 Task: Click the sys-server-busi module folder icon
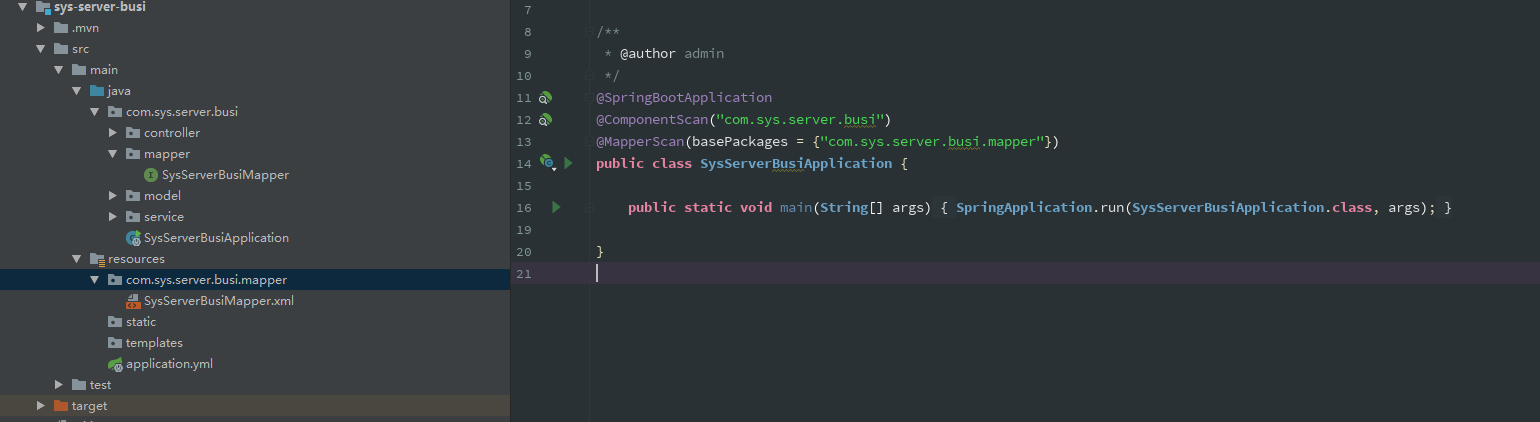pos(43,7)
